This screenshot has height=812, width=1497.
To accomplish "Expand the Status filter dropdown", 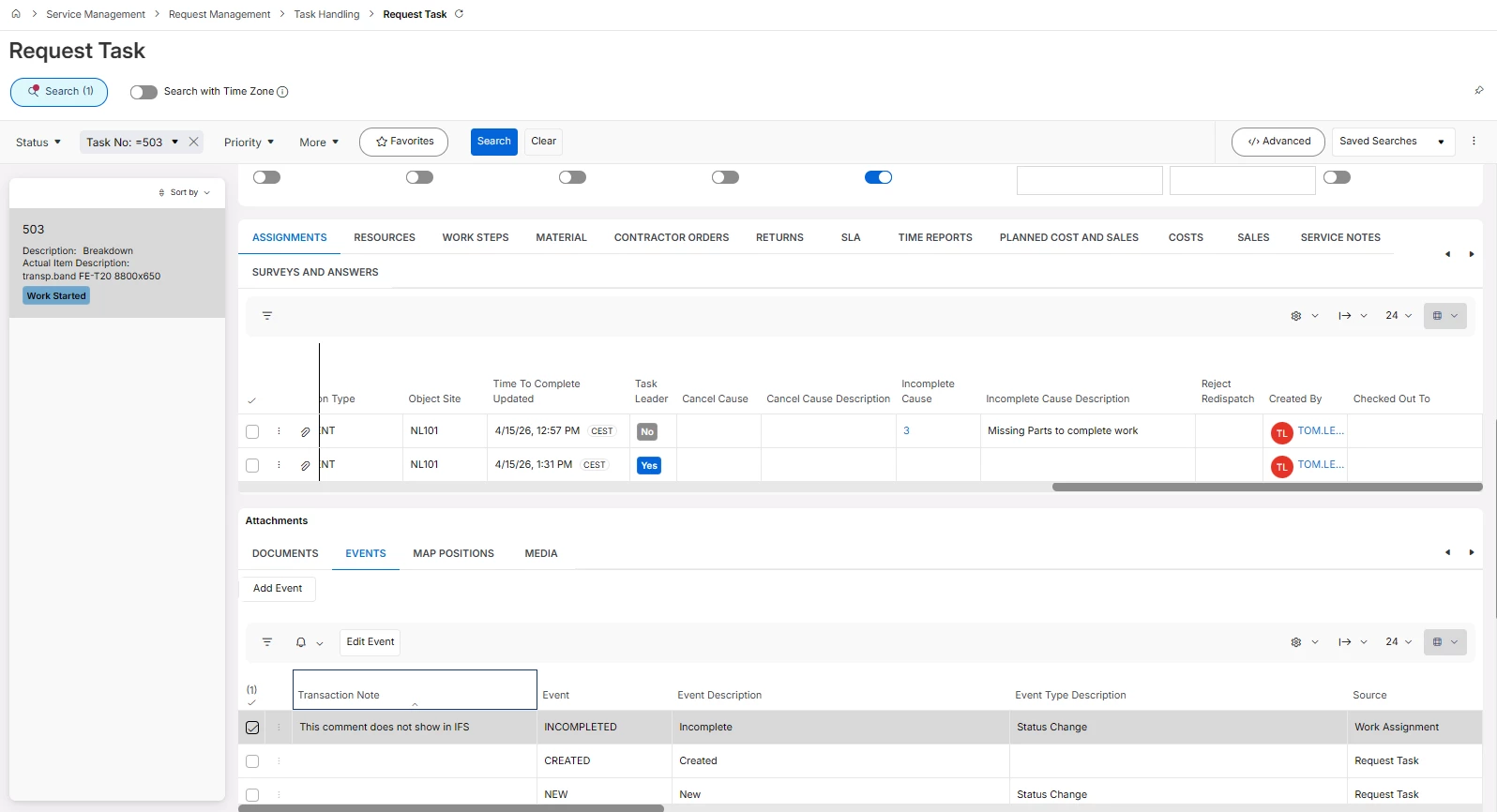I will [x=38, y=143].
